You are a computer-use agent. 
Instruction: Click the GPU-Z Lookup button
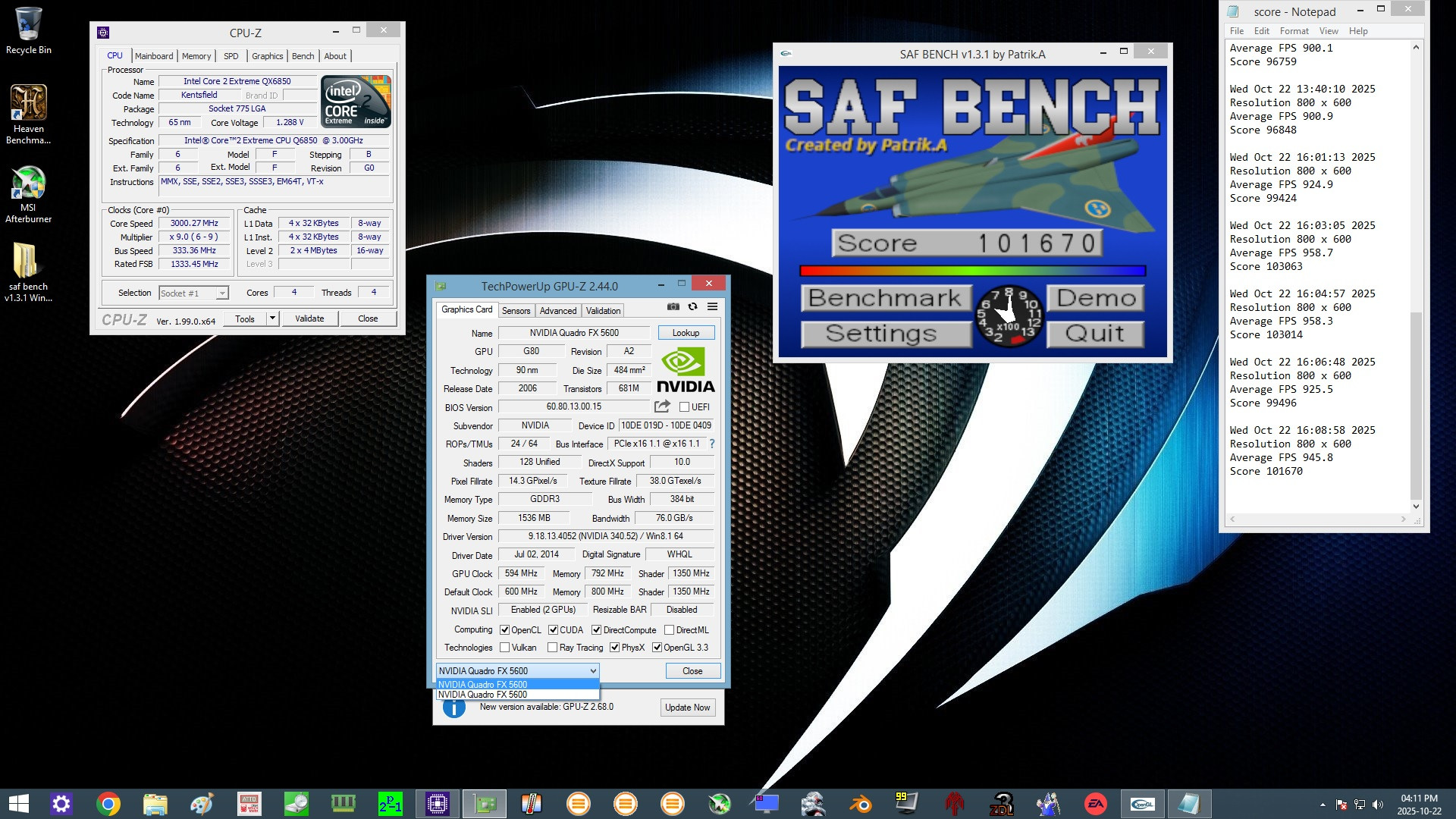coord(686,333)
